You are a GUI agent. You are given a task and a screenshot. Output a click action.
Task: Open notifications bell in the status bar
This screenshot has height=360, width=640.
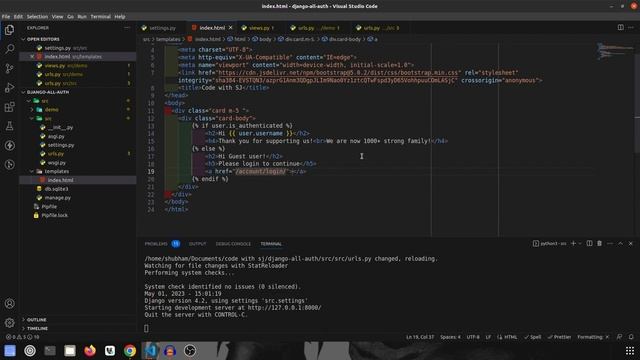(x=631, y=337)
